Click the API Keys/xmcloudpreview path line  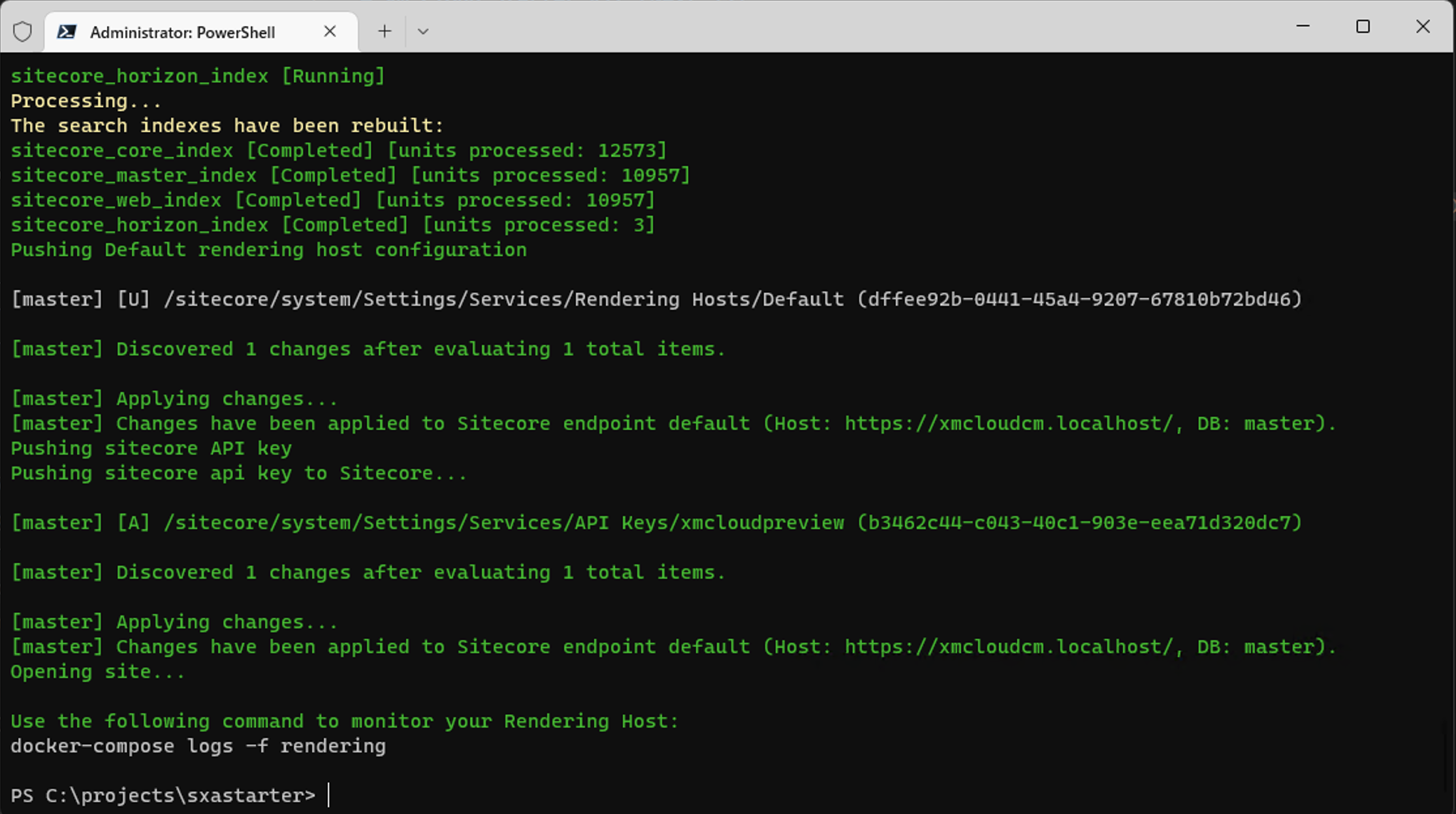coord(657,523)
